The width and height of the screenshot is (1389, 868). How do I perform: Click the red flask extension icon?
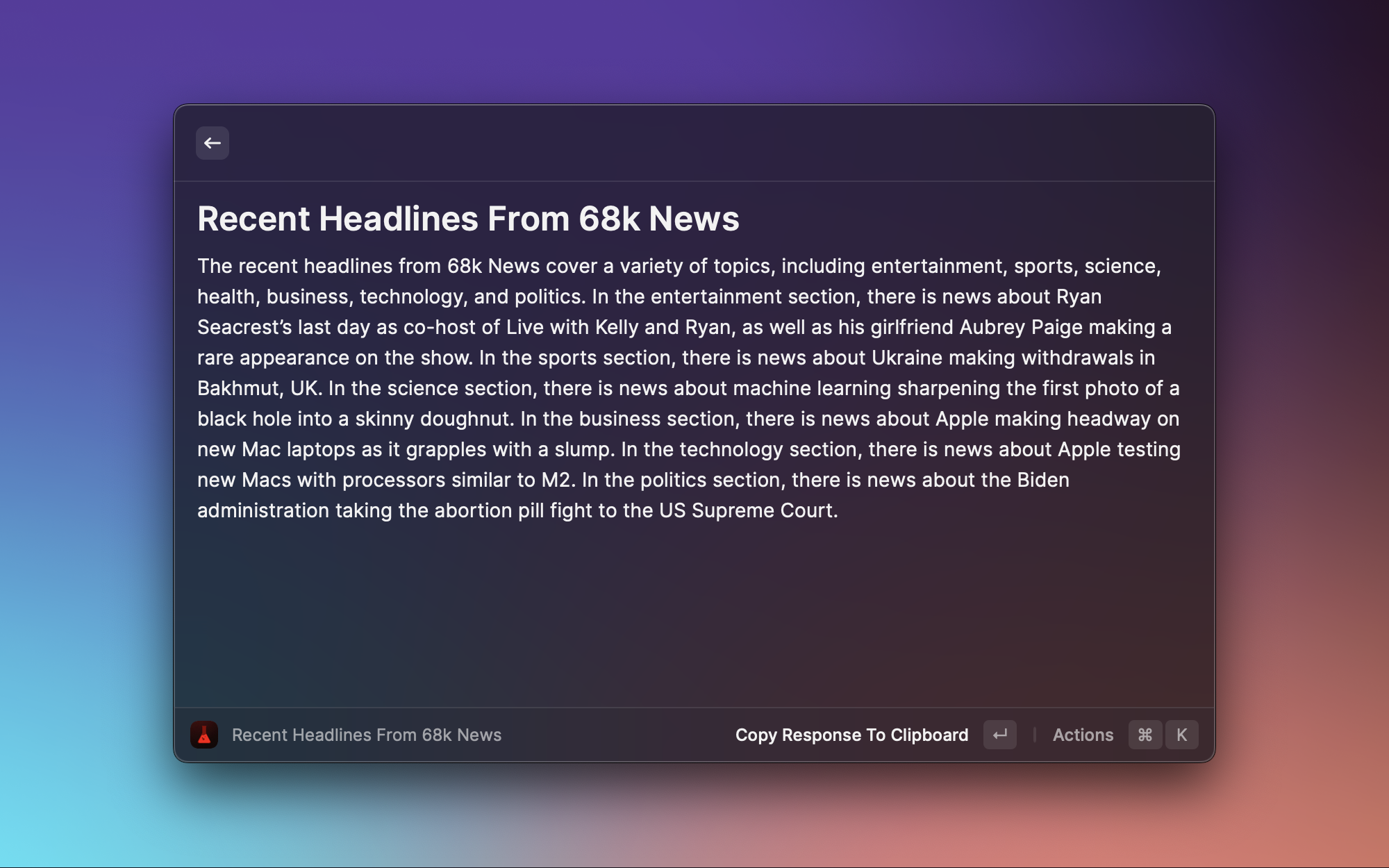pos(204,735)
